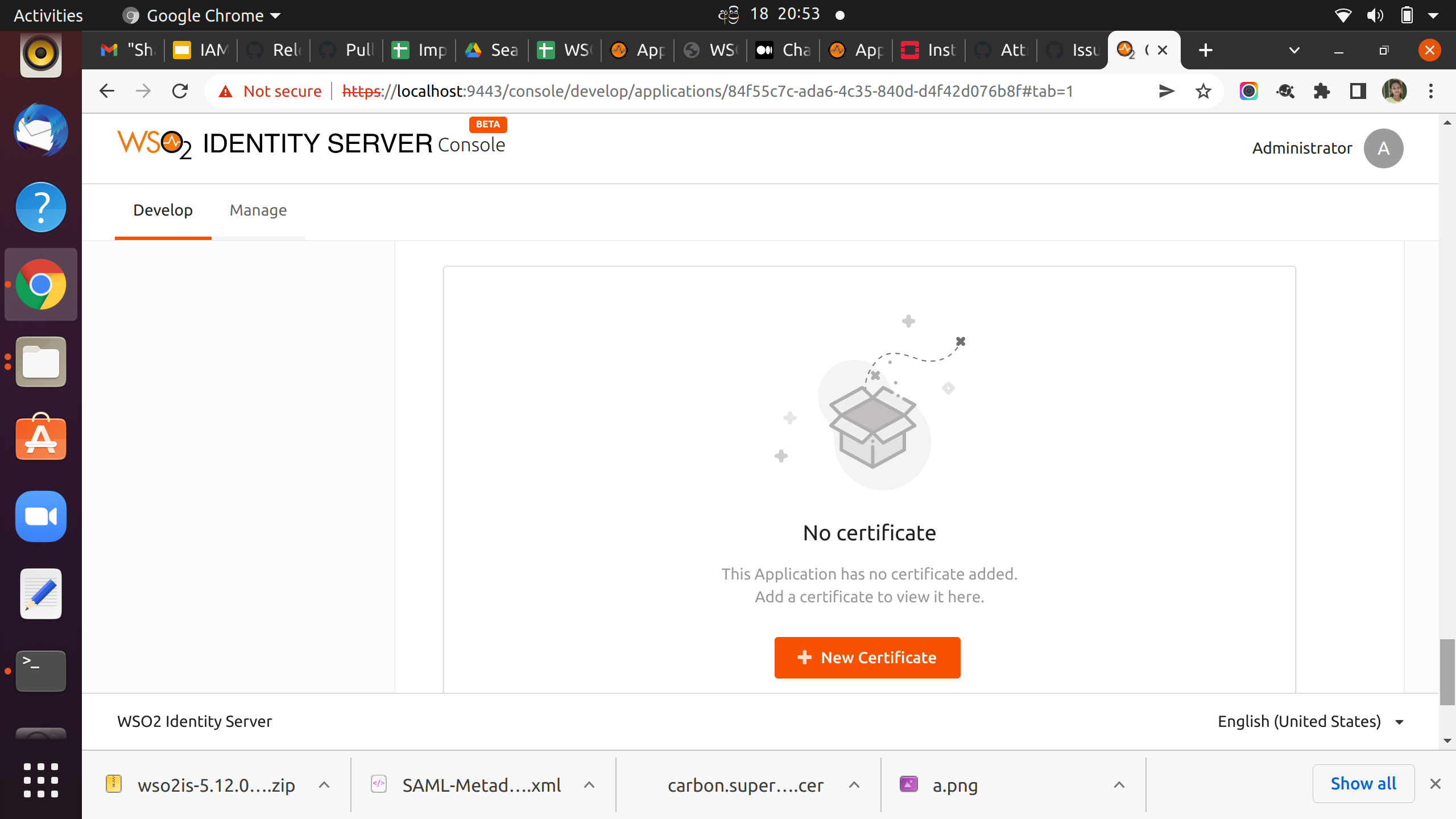Toggle the Chrome side panel icon

(1358, 91)
